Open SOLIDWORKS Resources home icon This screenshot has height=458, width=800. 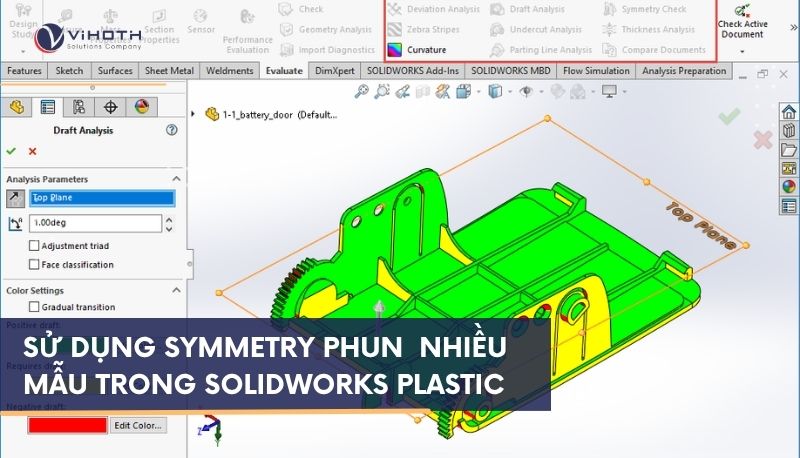pos(789,112)
